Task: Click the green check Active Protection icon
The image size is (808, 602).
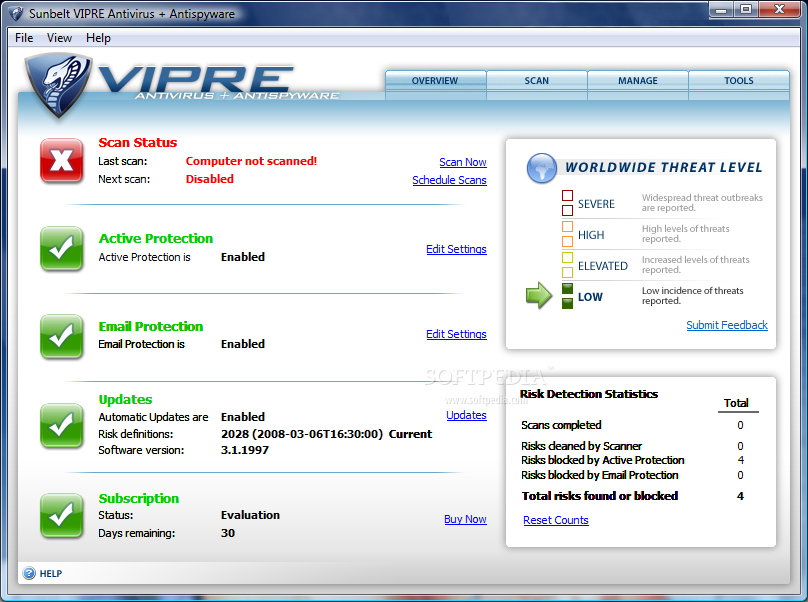Action: click(x=61, y=248)
